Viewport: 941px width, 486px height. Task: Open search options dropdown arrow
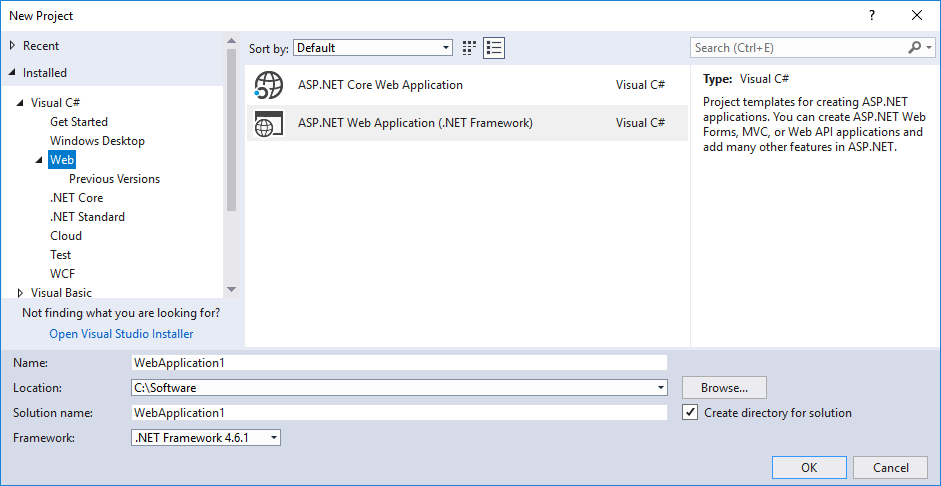[x=930, y=47]
